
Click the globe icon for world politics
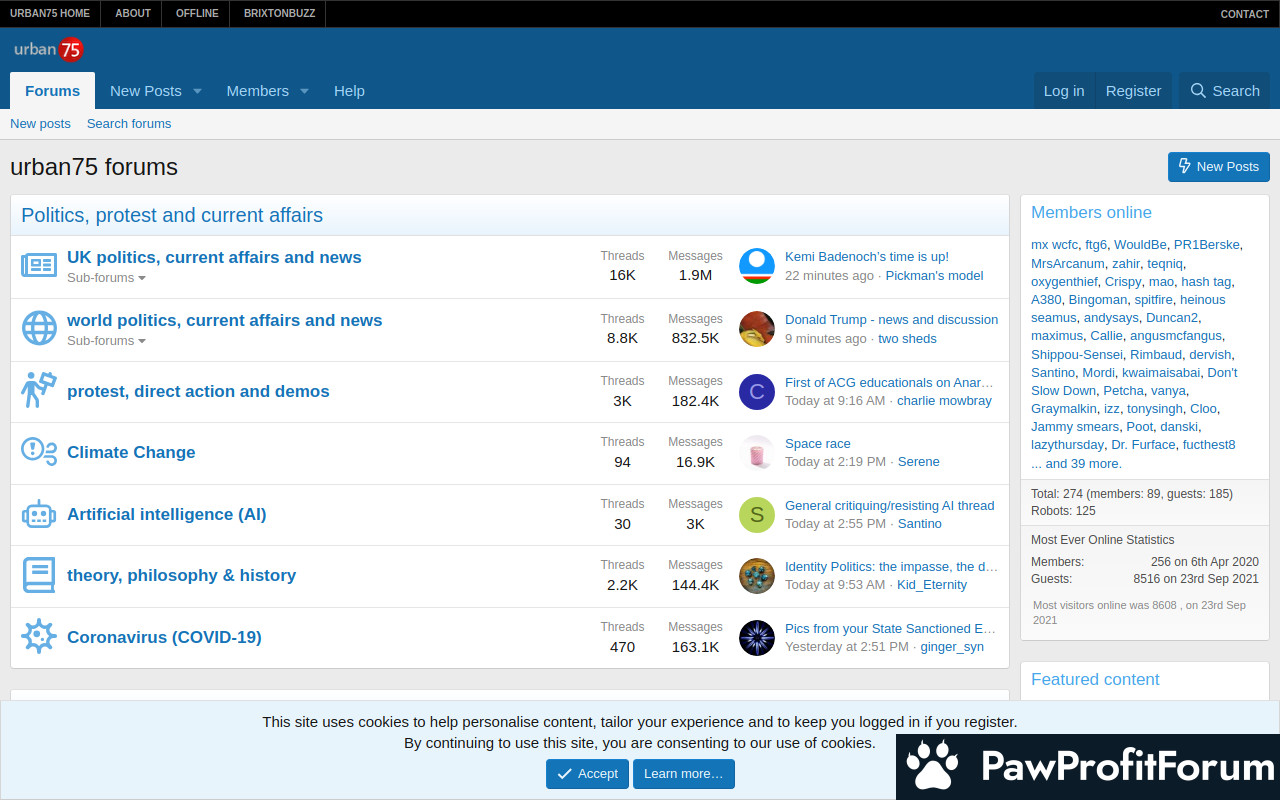(39, 328)
